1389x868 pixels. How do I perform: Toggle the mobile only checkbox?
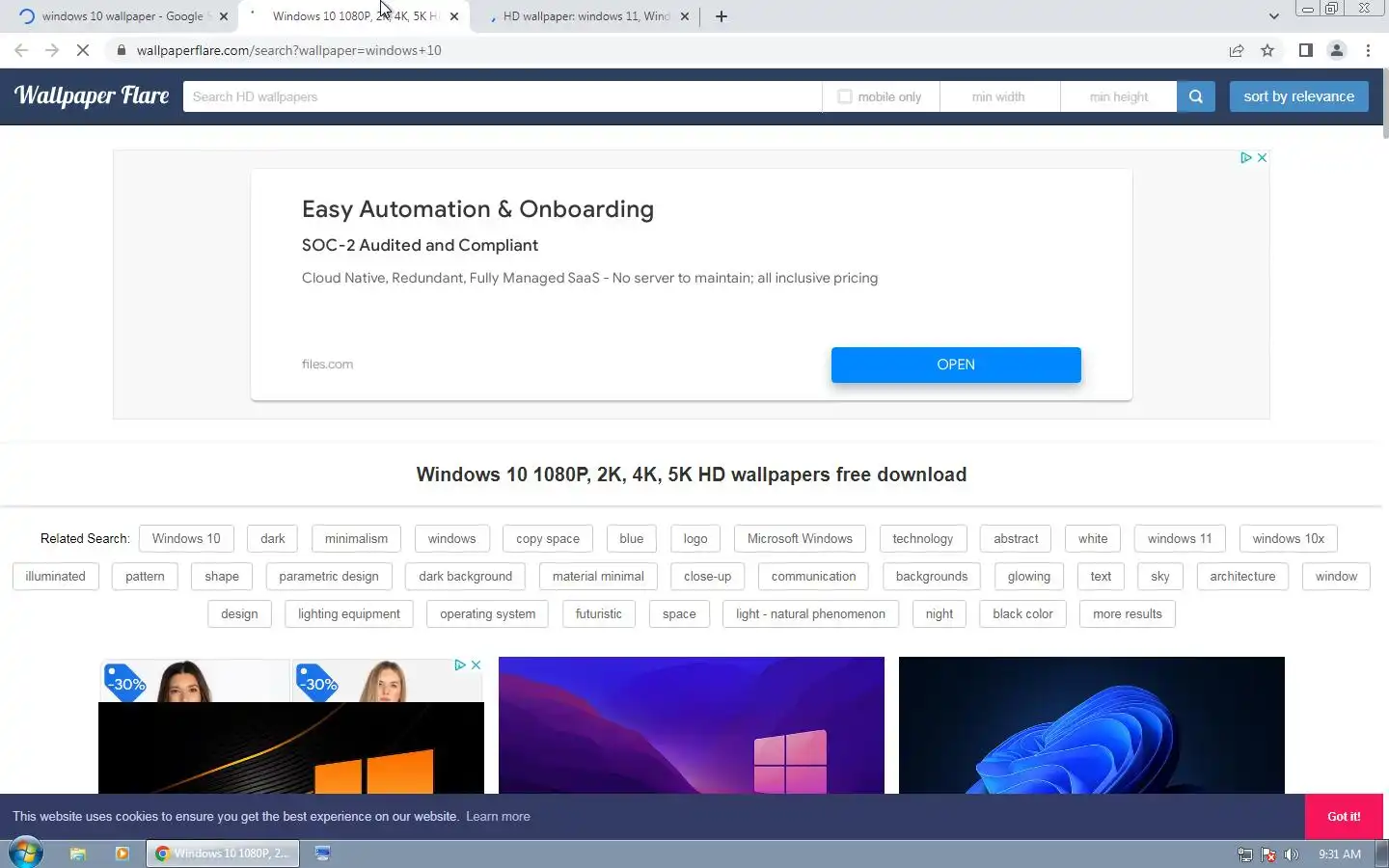click(x=845, y=96)
